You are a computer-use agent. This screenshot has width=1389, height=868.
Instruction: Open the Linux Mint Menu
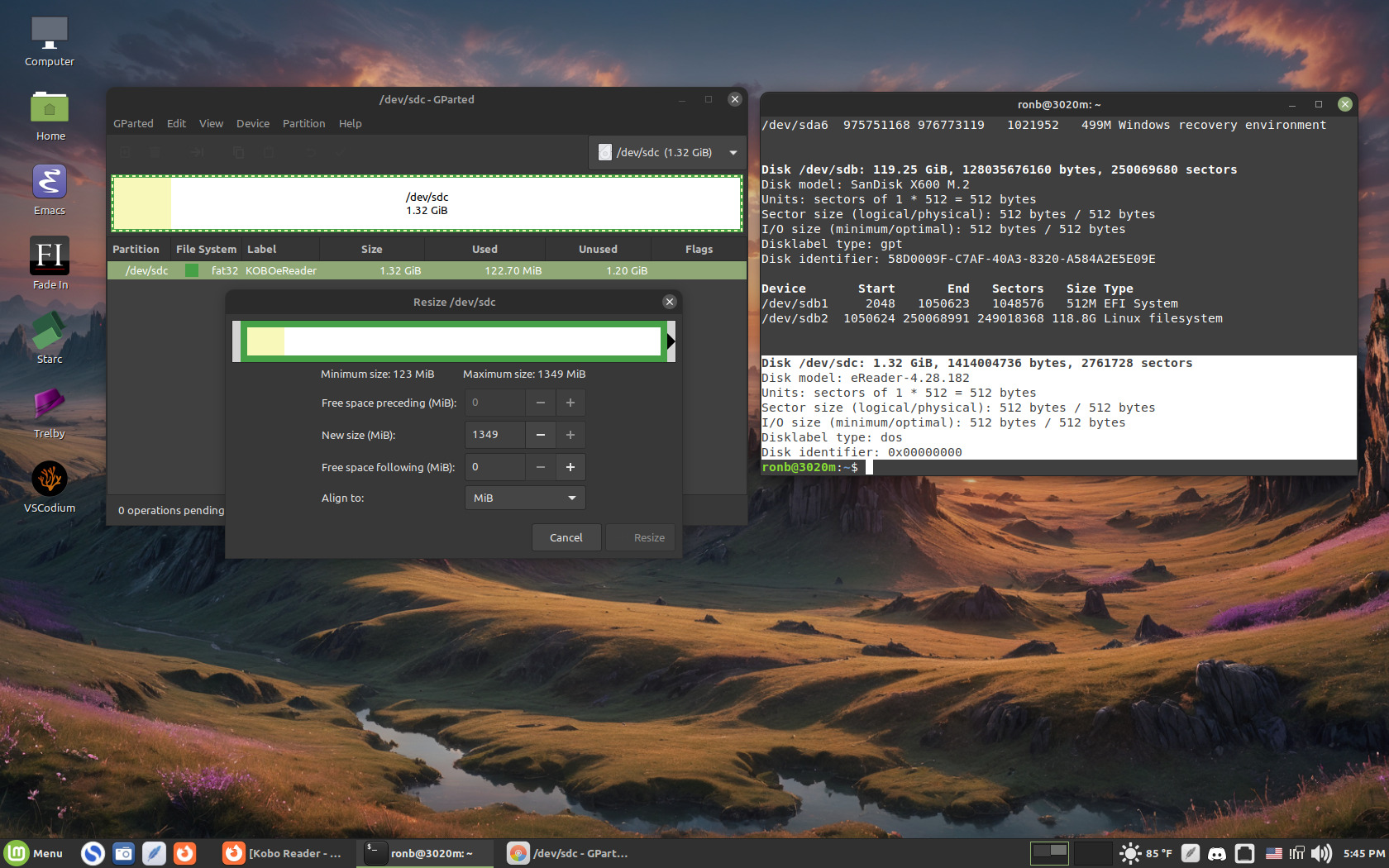pos(34,853)
